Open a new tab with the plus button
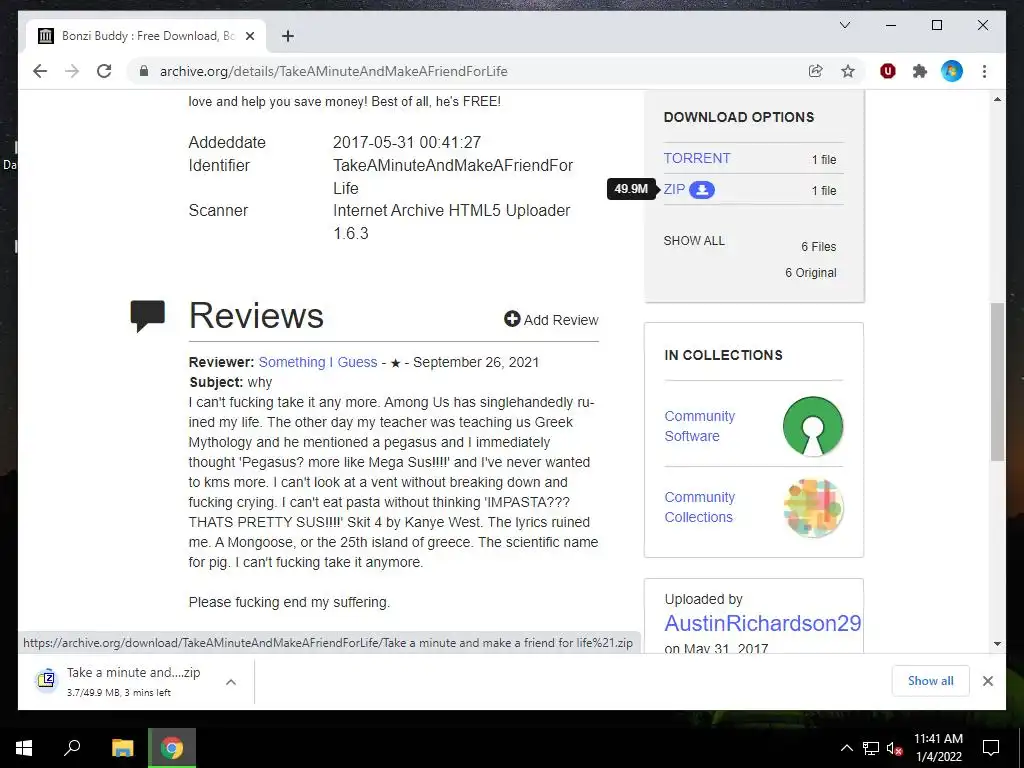Screen dimensions: 1024x768 287,36
